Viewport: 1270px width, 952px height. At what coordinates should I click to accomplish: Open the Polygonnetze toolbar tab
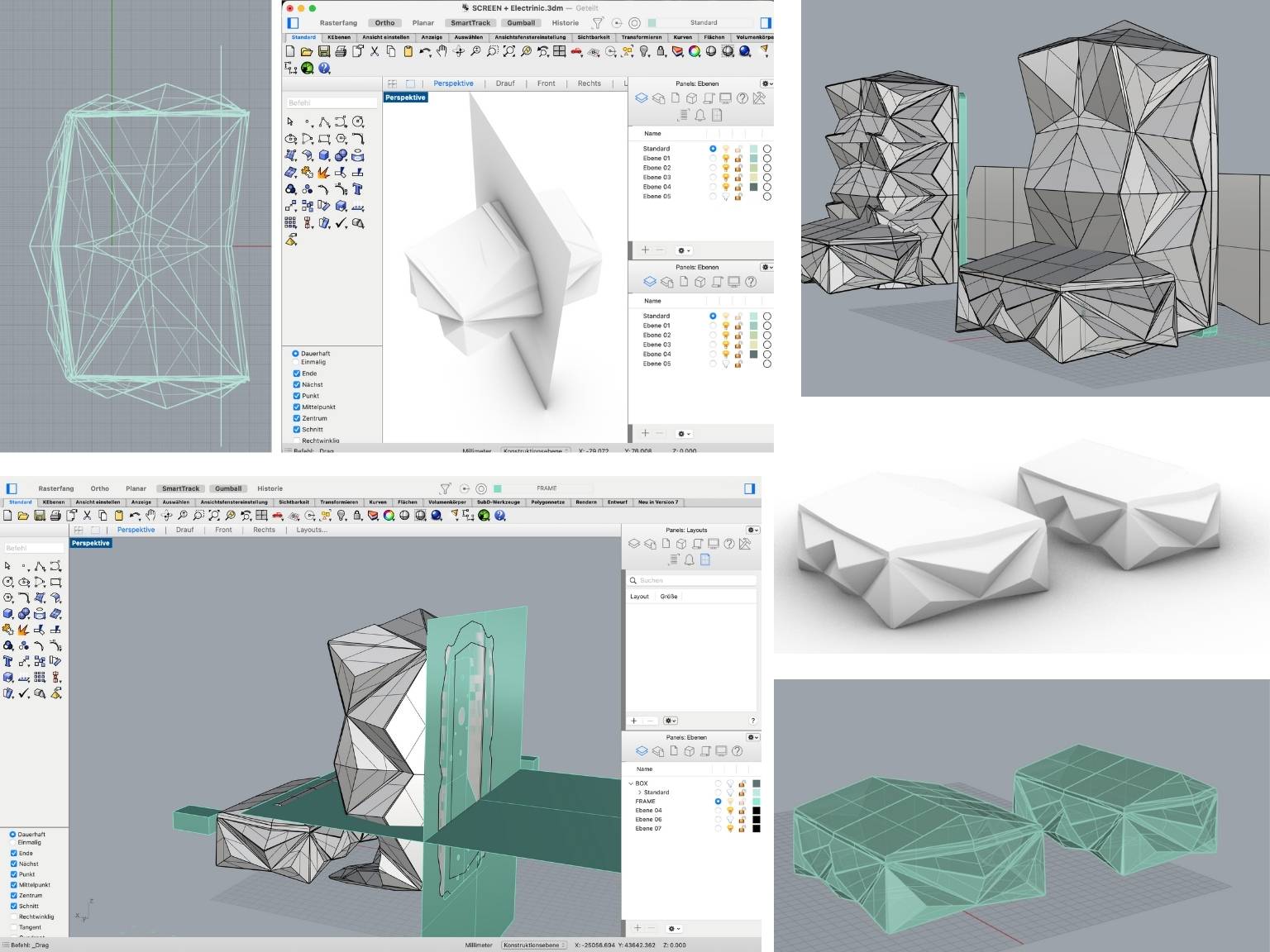click(x=547, y=502)
